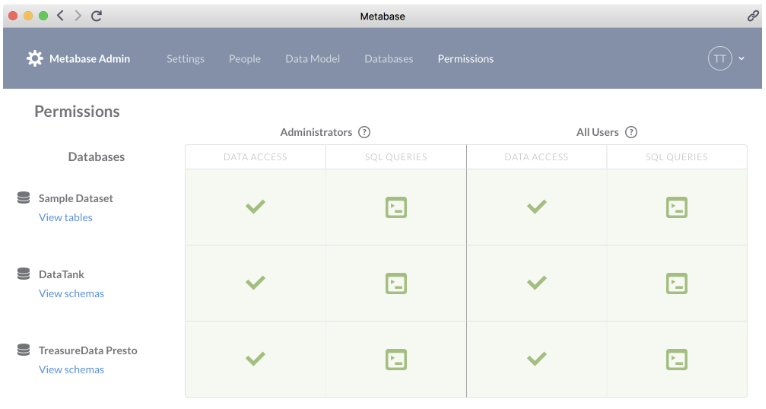Click SQL queries icon for Administrators TreasureData Presto
This screenshot has width=766, height=409.
(x=396, y=359)
